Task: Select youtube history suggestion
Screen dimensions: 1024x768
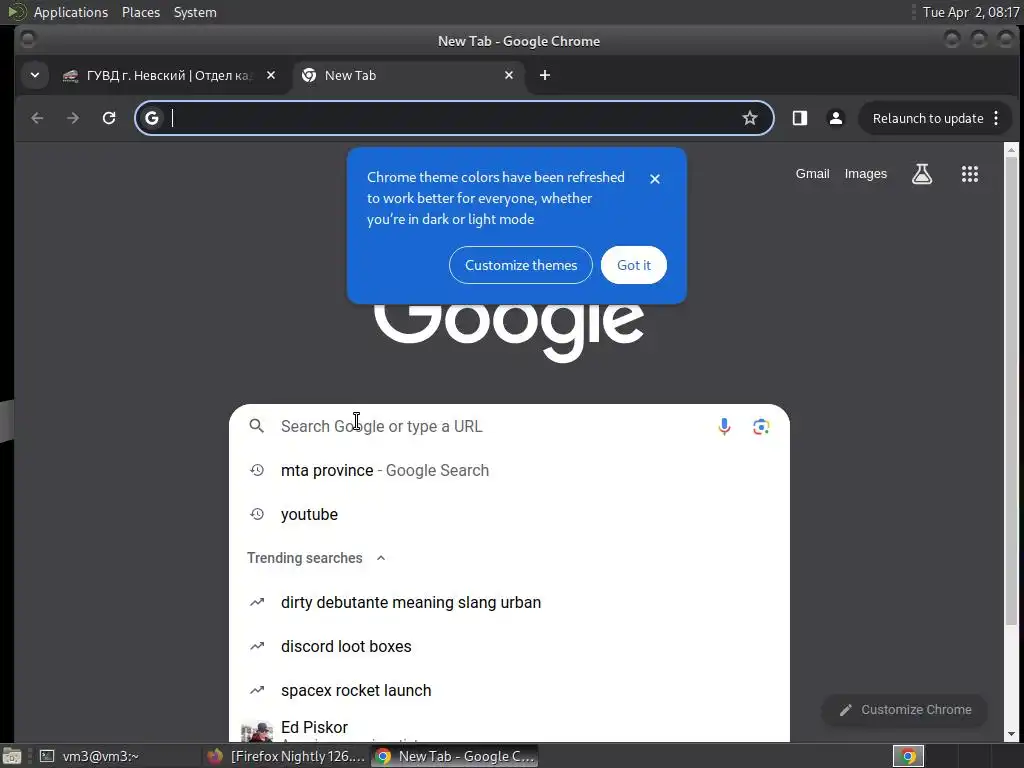Action: click(x=509, y=515)
